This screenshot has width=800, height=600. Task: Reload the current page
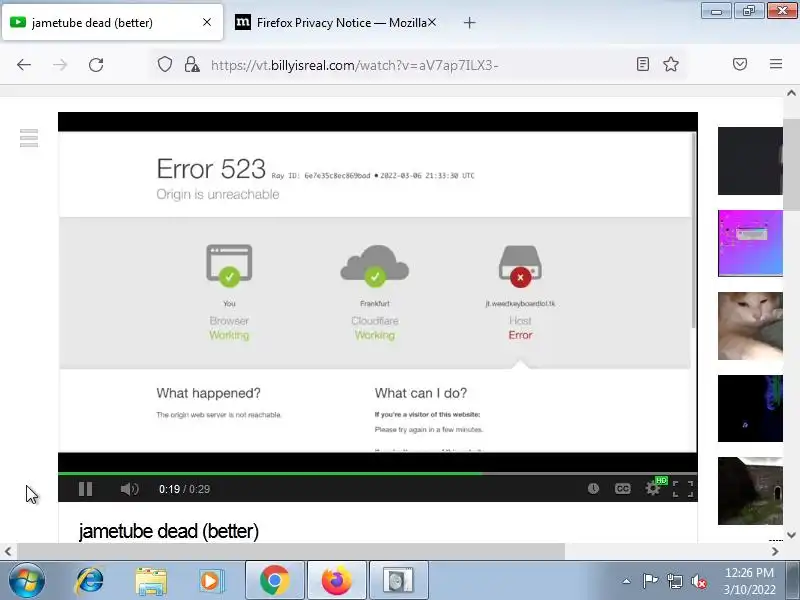pos(96,65)
